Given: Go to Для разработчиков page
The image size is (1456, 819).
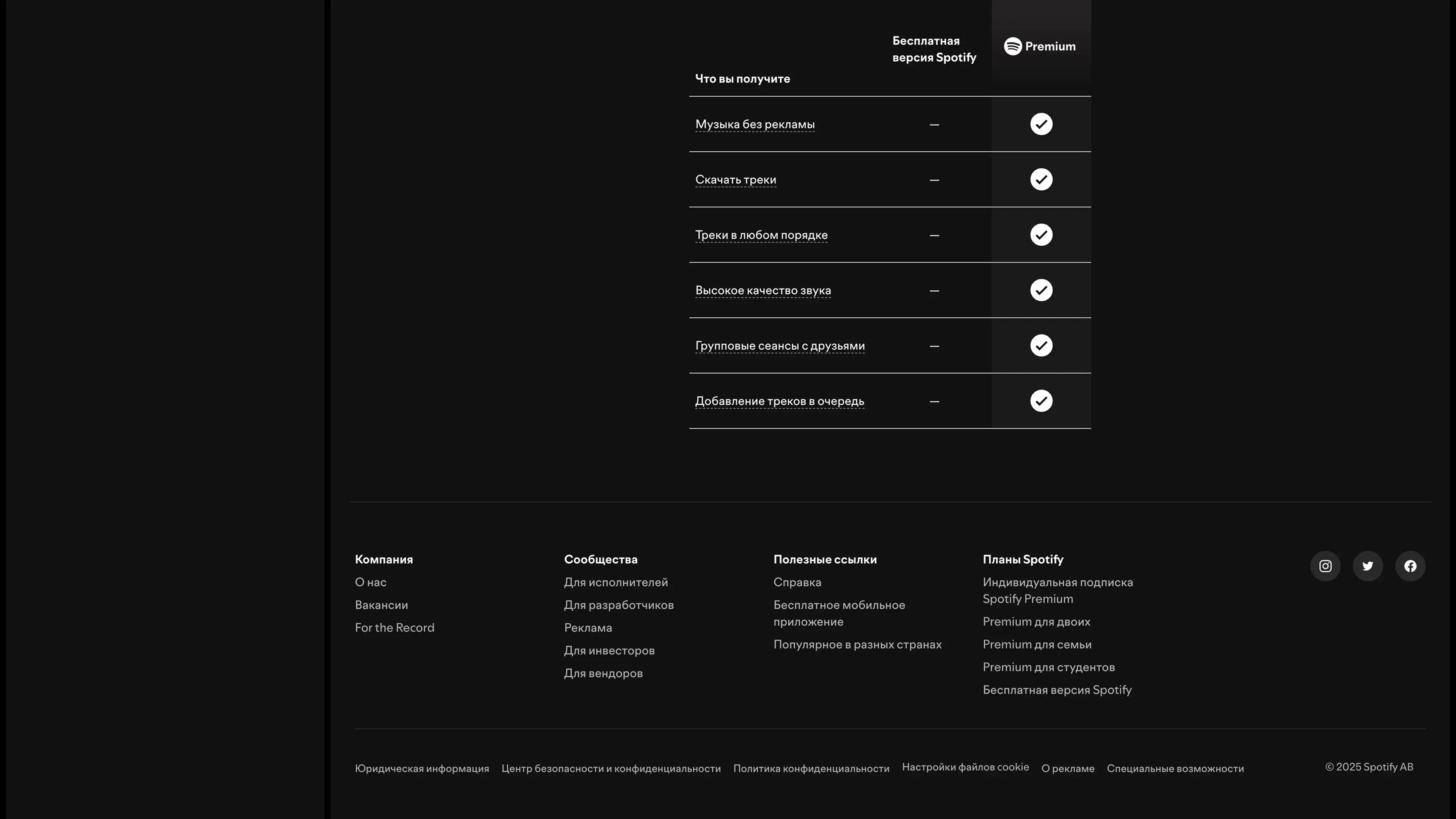Looking at the screenshot, I should (618, 605).
